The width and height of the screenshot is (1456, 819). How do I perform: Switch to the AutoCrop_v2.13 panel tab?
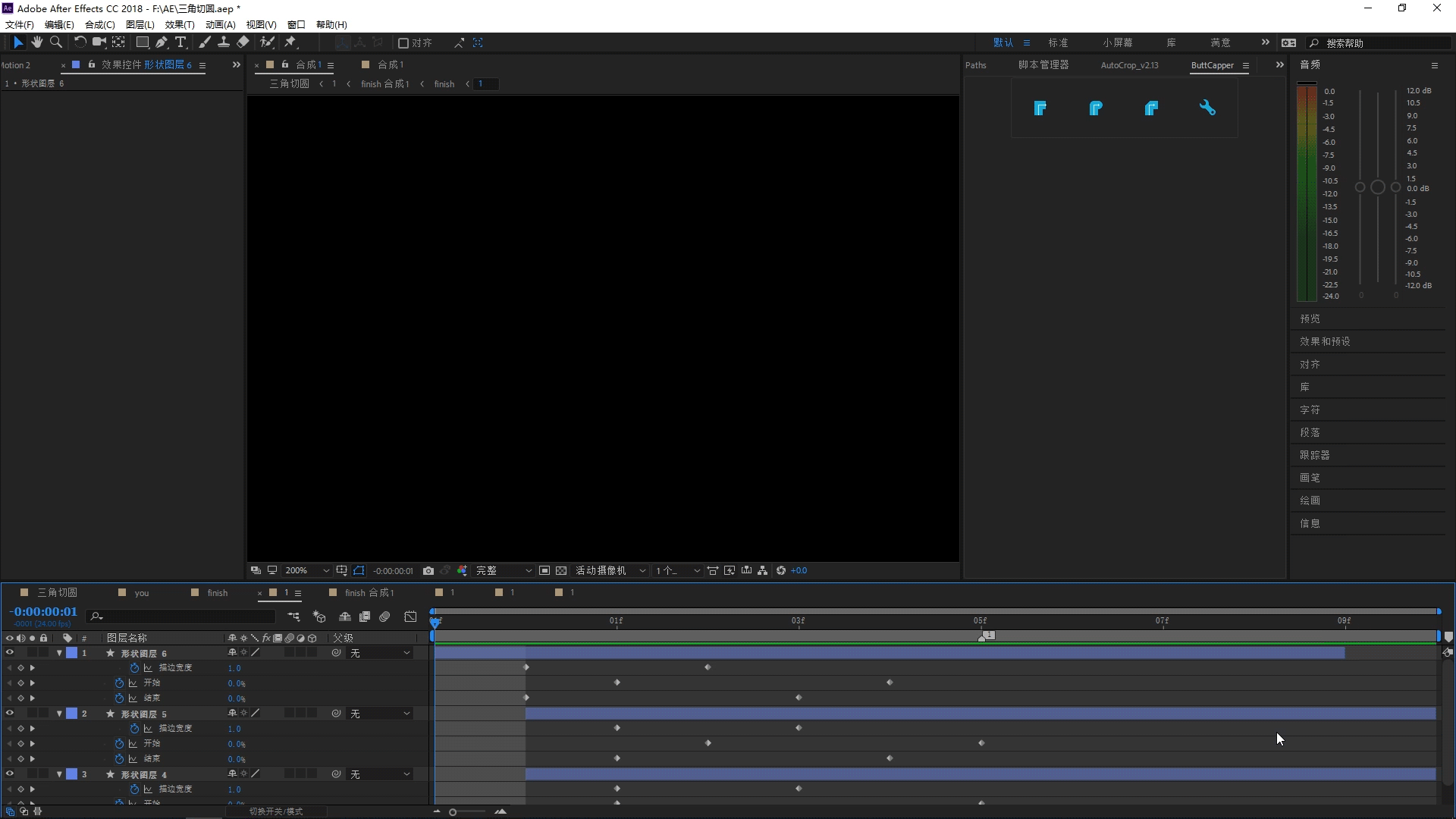coord(1129,65)
